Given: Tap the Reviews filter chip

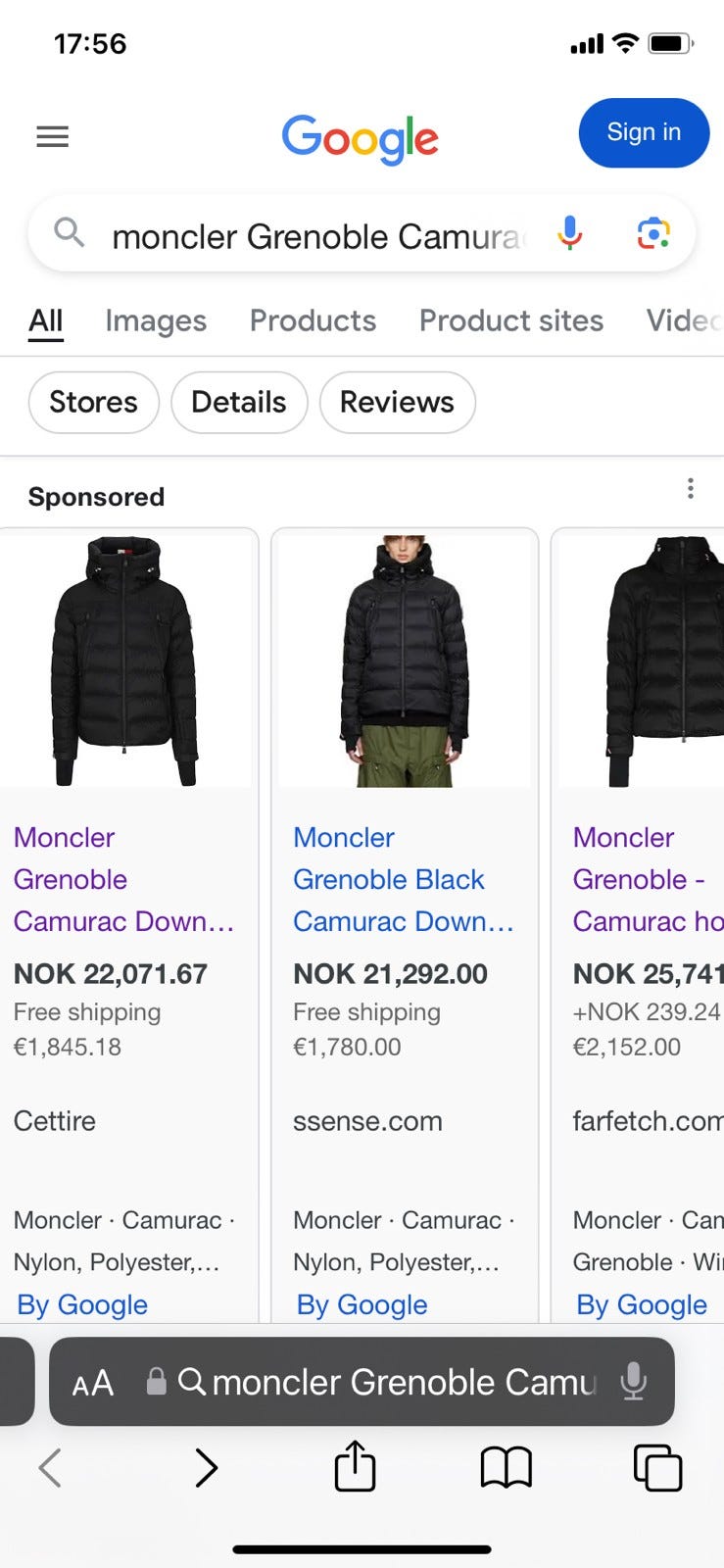Looking at the screenshot, I should pyautogui.click(x=397, y=402).
